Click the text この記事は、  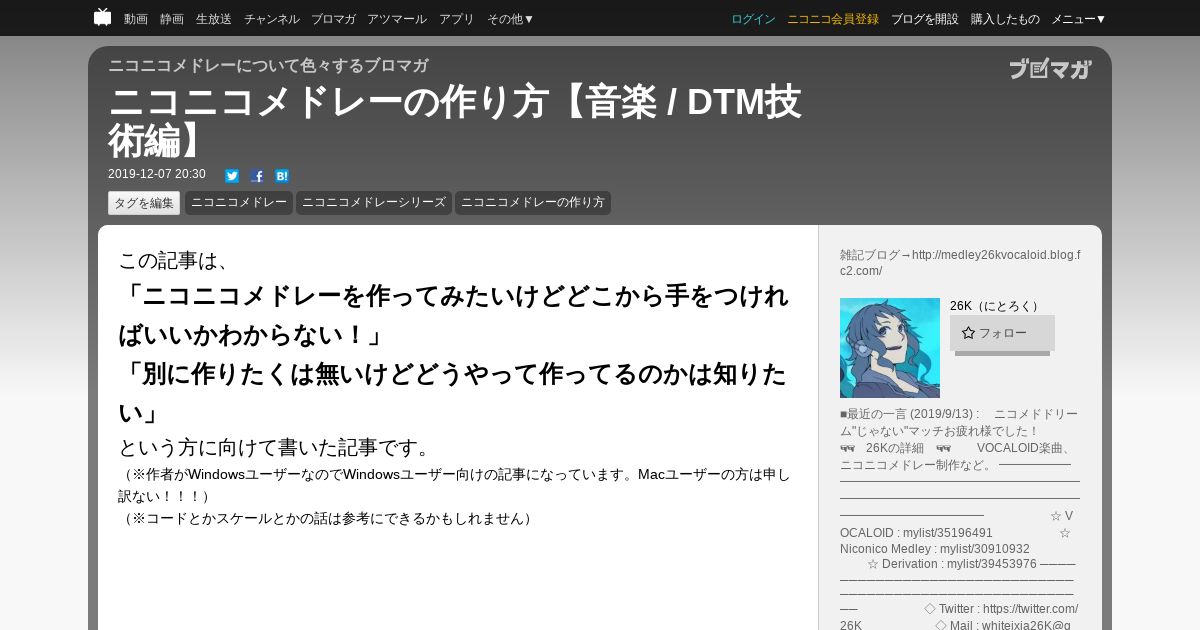point(179,260)
